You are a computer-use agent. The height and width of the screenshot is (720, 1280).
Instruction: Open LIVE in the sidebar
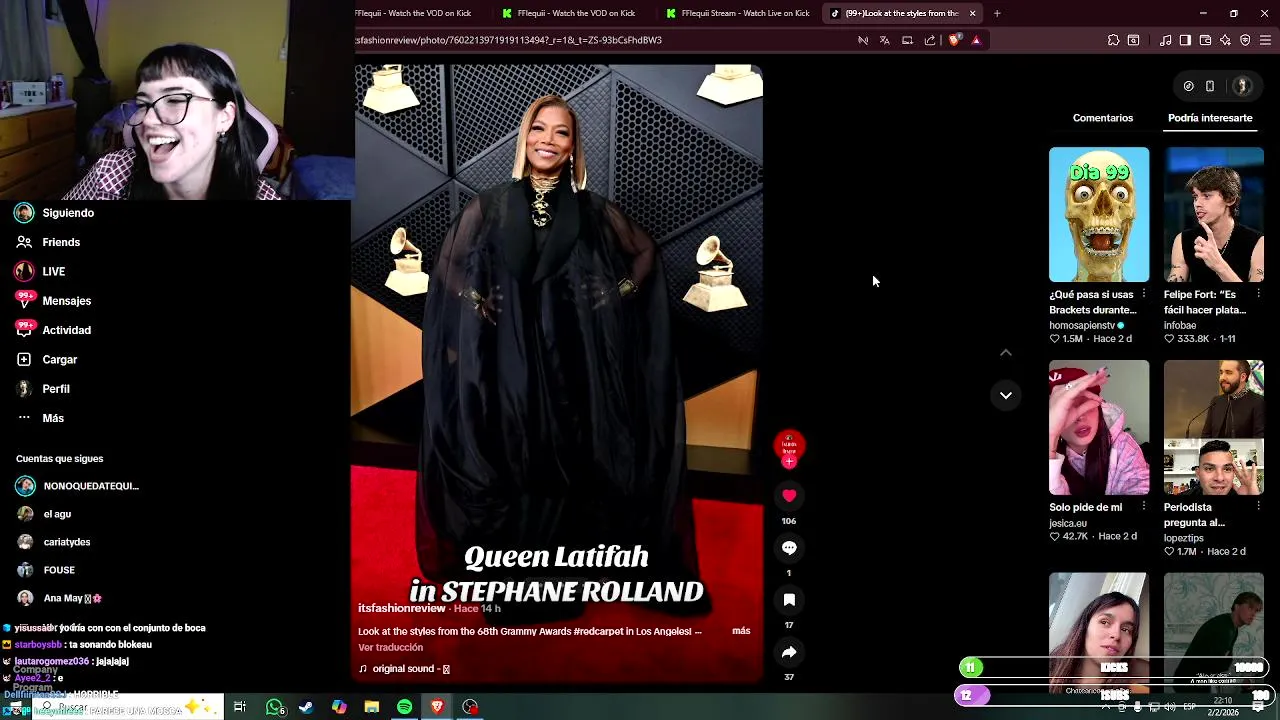[x=54, y=272]
